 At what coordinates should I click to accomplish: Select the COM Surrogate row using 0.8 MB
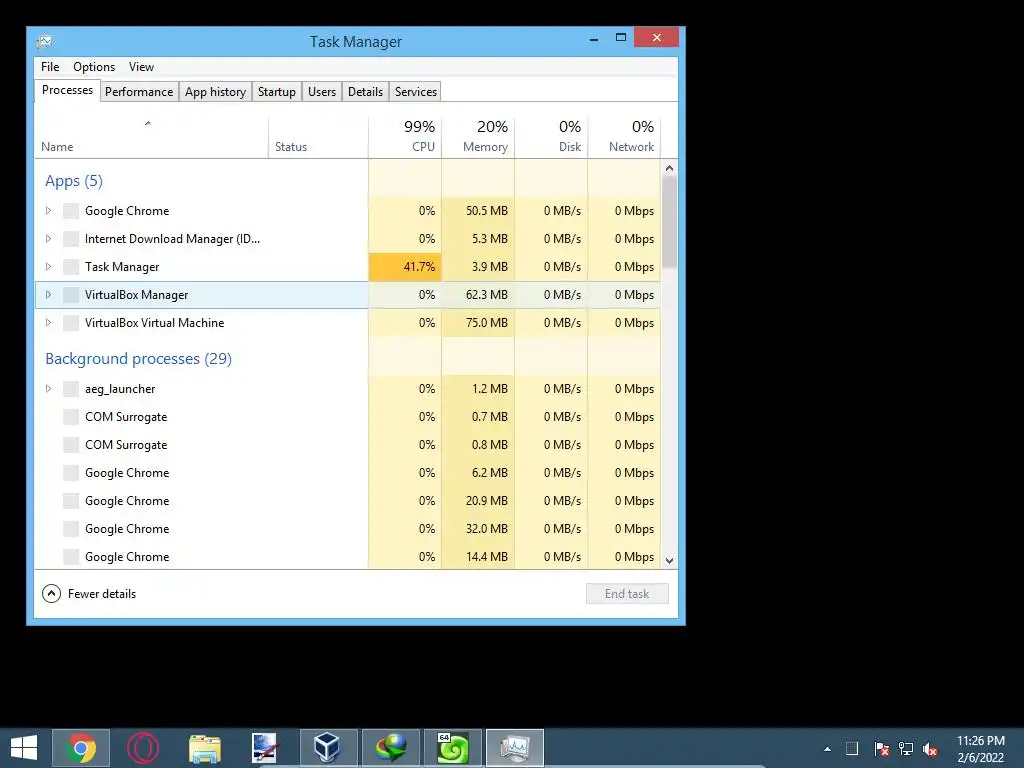point(347,445)
